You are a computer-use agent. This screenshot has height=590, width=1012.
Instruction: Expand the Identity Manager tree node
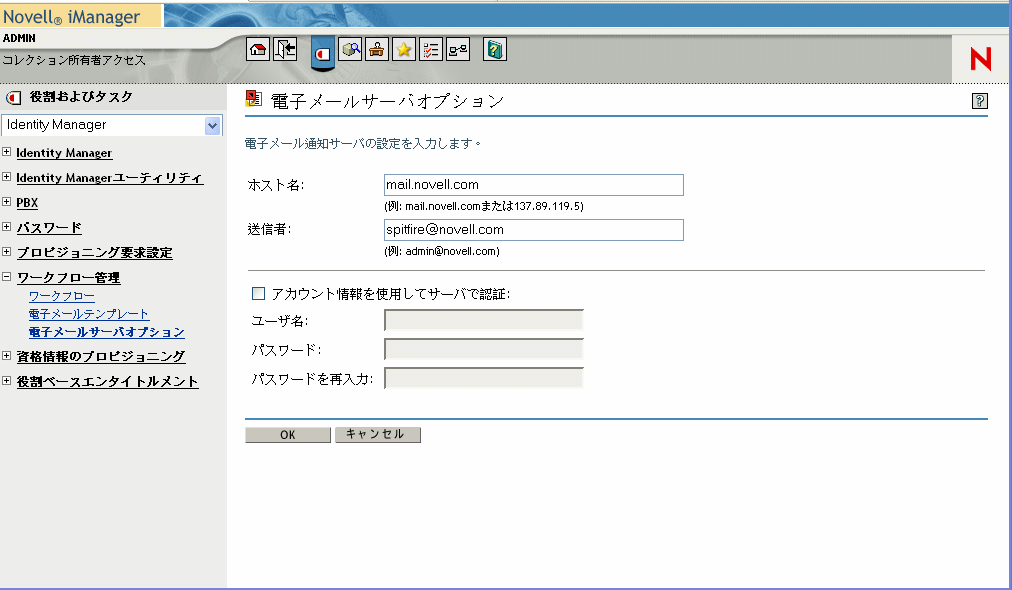(x=6, y=152)
